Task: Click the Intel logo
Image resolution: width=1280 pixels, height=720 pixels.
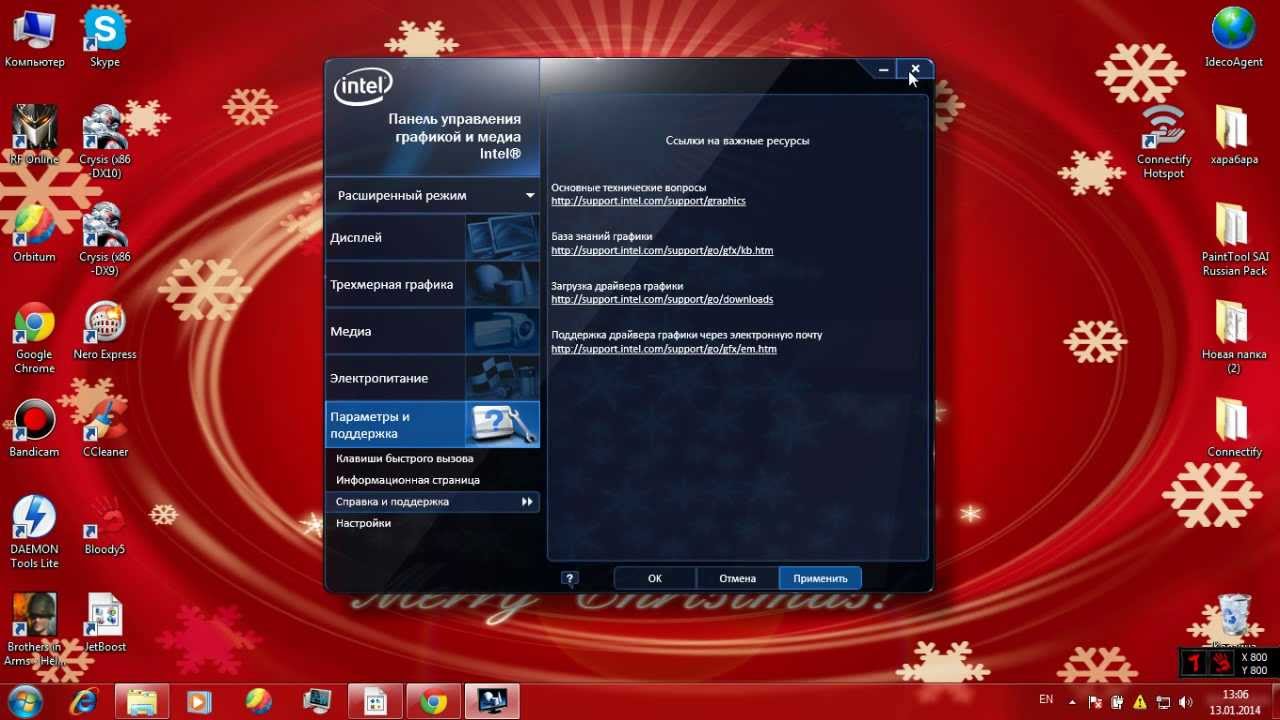Action: click(363, 86)
